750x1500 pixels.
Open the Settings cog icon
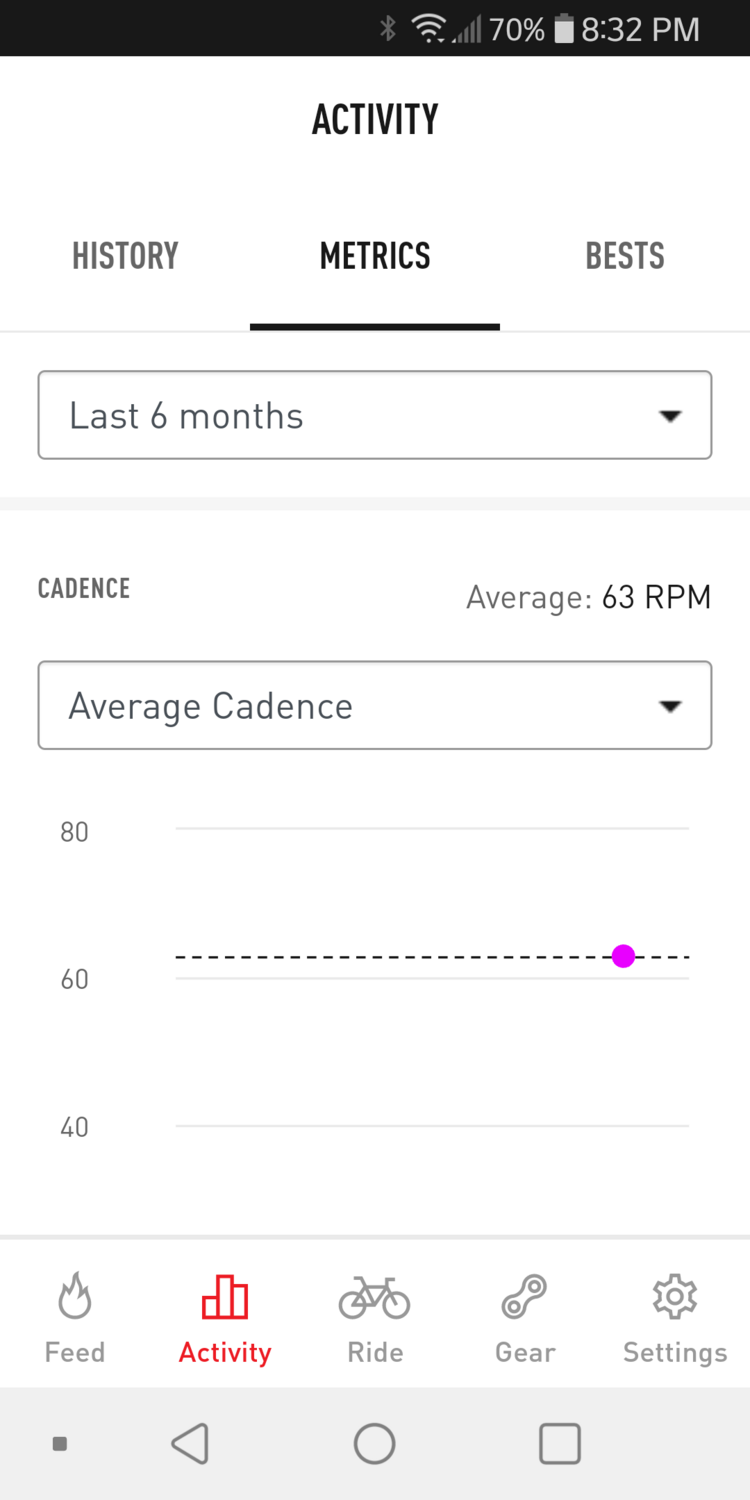pos(675,1297)
